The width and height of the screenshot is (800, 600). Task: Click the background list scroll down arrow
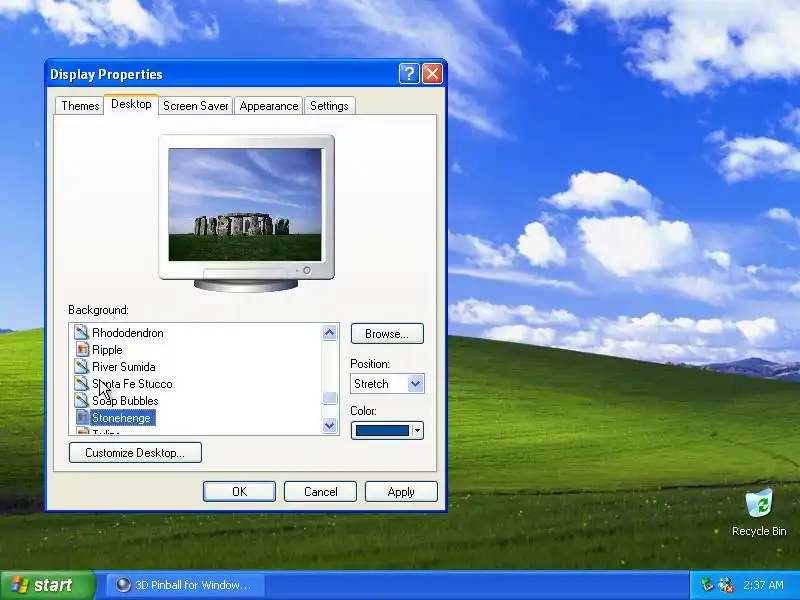pos(330,425)
